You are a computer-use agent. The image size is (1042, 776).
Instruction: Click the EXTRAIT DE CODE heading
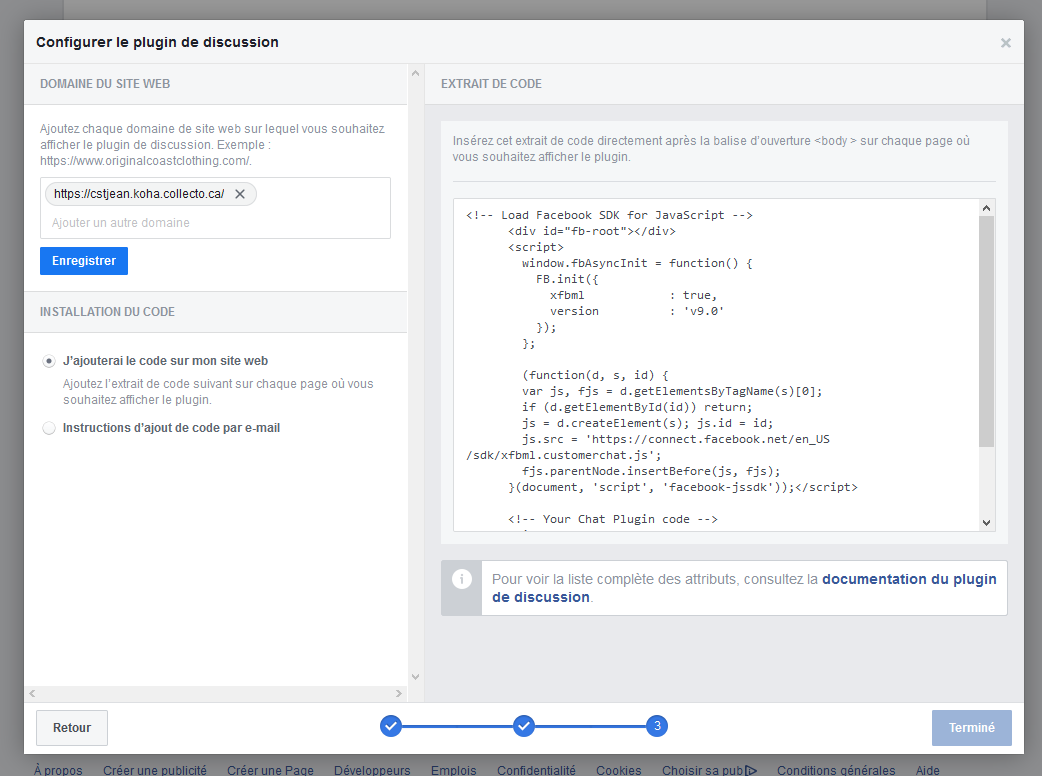(491, 84)
